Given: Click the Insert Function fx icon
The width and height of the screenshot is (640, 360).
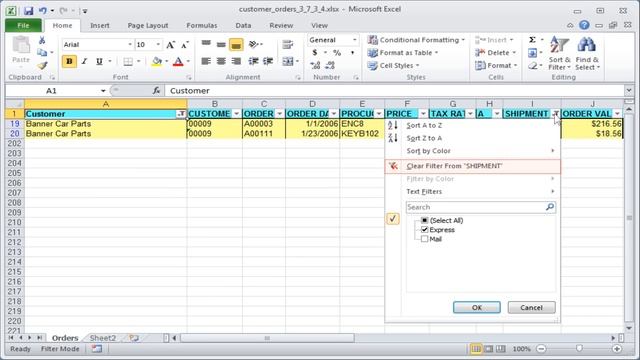Looking at the screenshot, I should (156, 91).
